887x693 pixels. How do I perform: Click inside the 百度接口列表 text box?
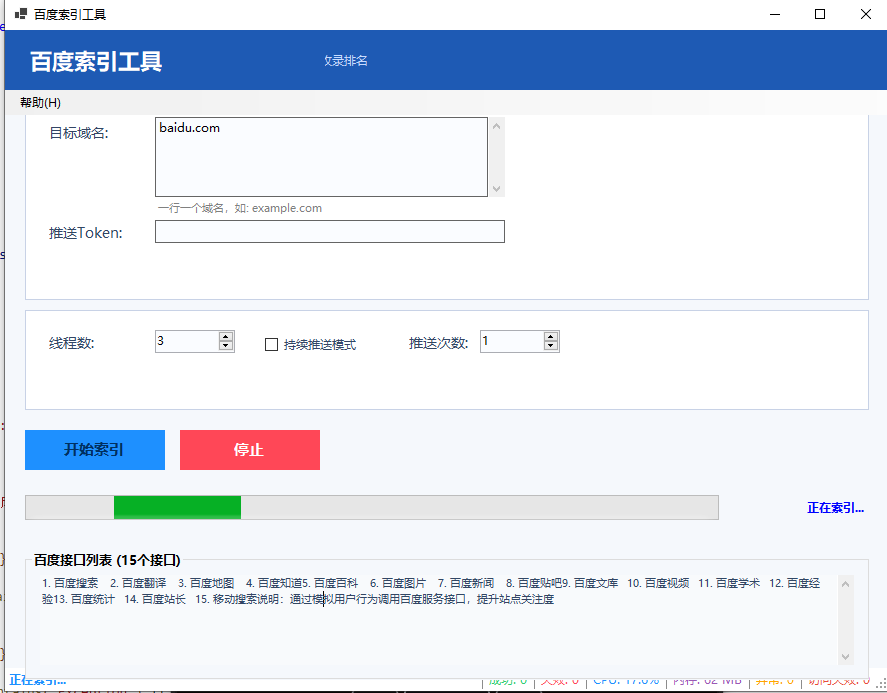click(439, 619)
